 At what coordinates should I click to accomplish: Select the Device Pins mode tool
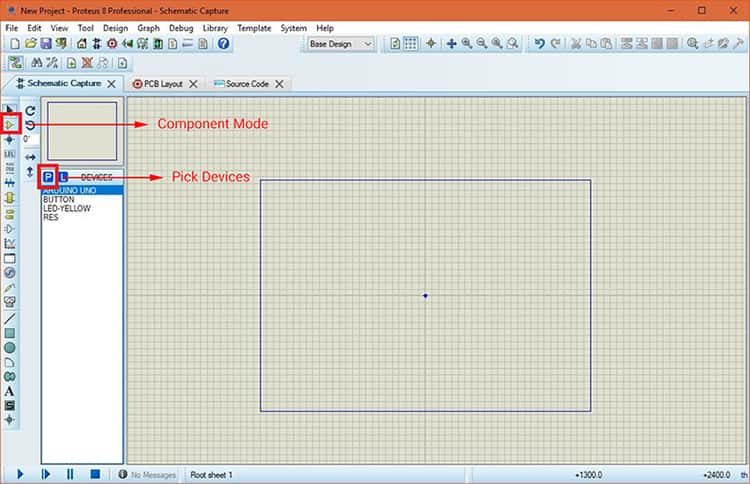point(9,229)
